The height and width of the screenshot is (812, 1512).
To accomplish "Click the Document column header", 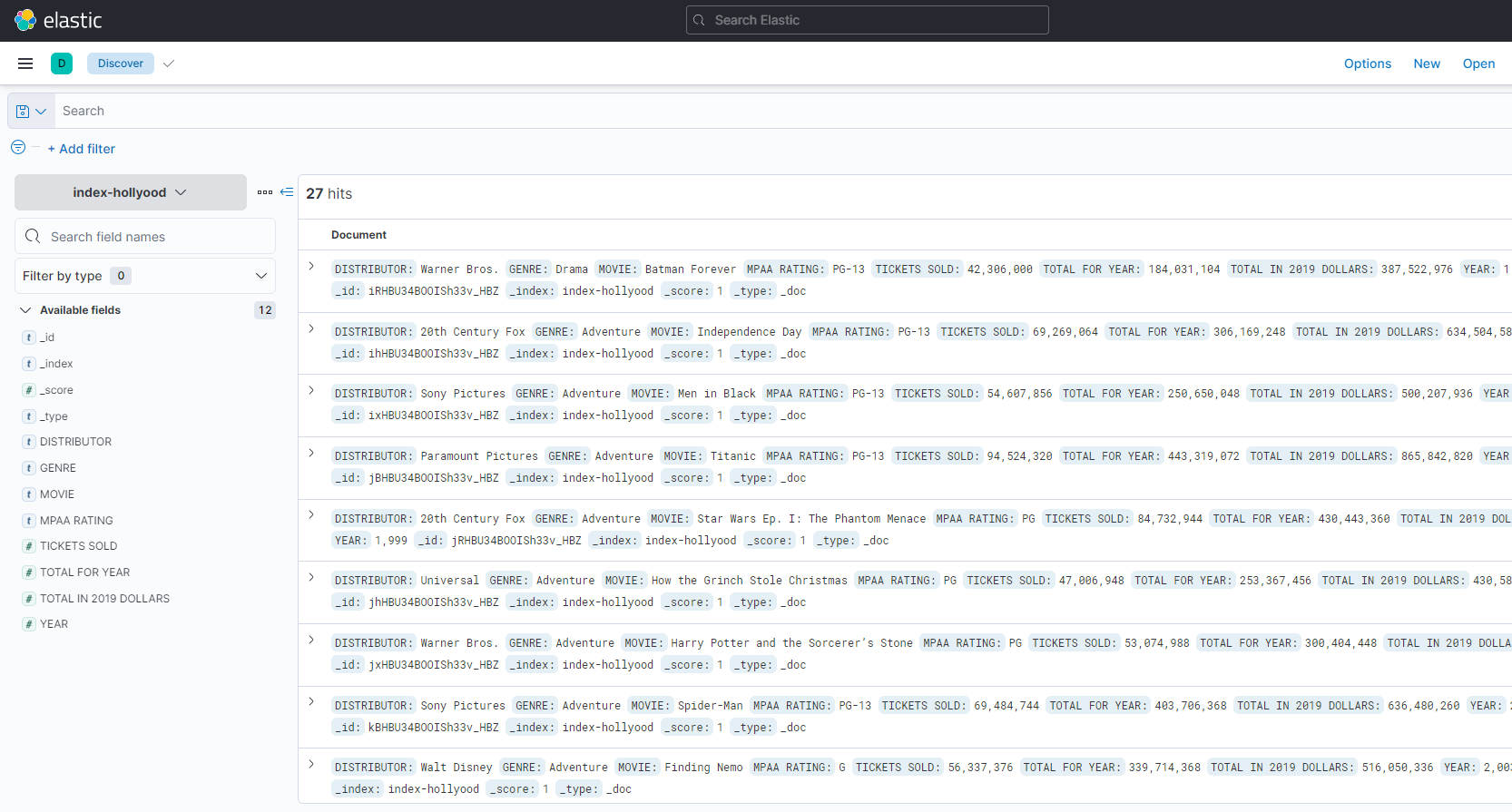I will coord(358,235).
